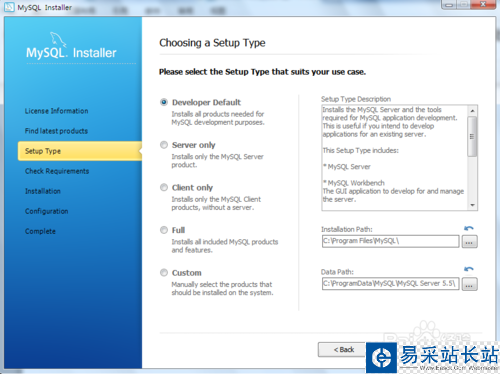This screenshot has width=500, height=374.
Task: Select the Setup Type step in sidebar
Action: (x=80, y=151)
